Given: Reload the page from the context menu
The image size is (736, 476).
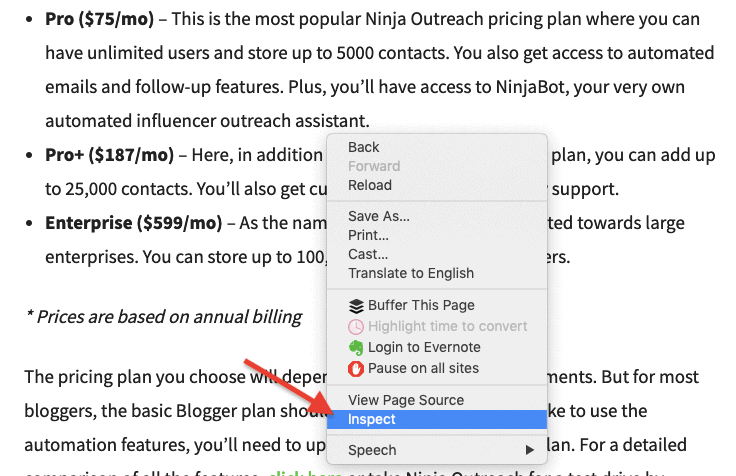Looking at the screenshot, I should click(369, 186).
